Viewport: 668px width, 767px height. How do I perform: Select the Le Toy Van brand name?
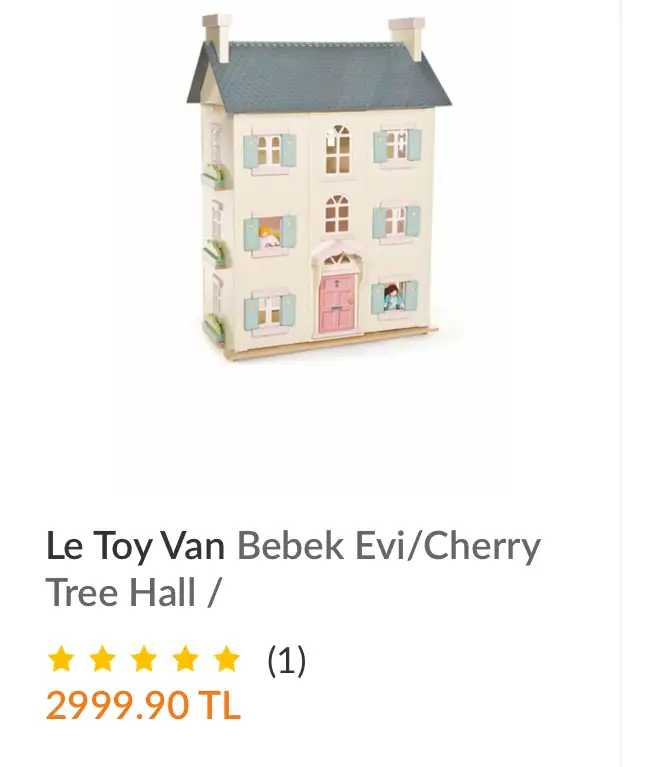135,545
